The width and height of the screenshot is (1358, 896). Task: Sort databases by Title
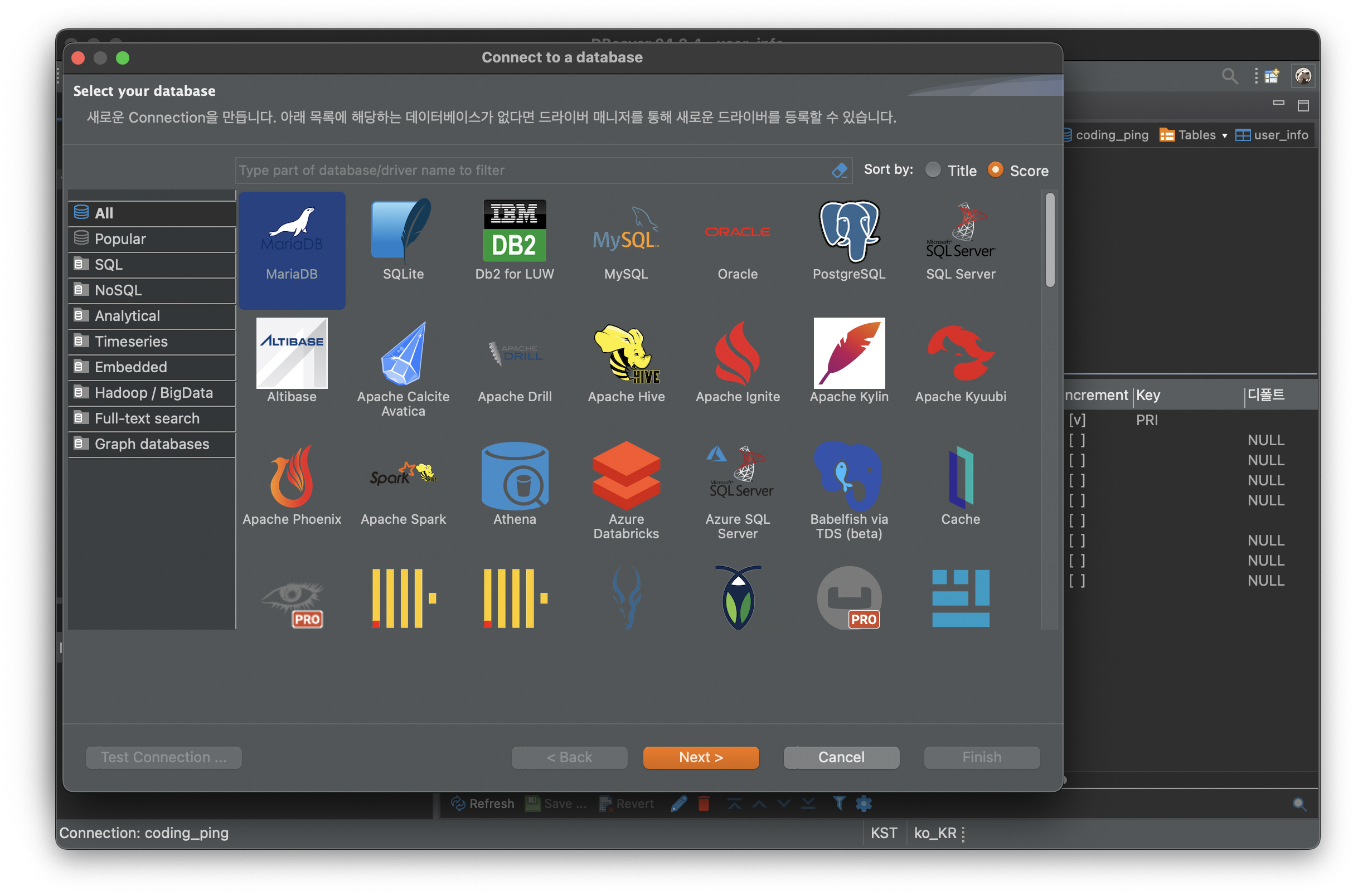[x=933, y=171]
